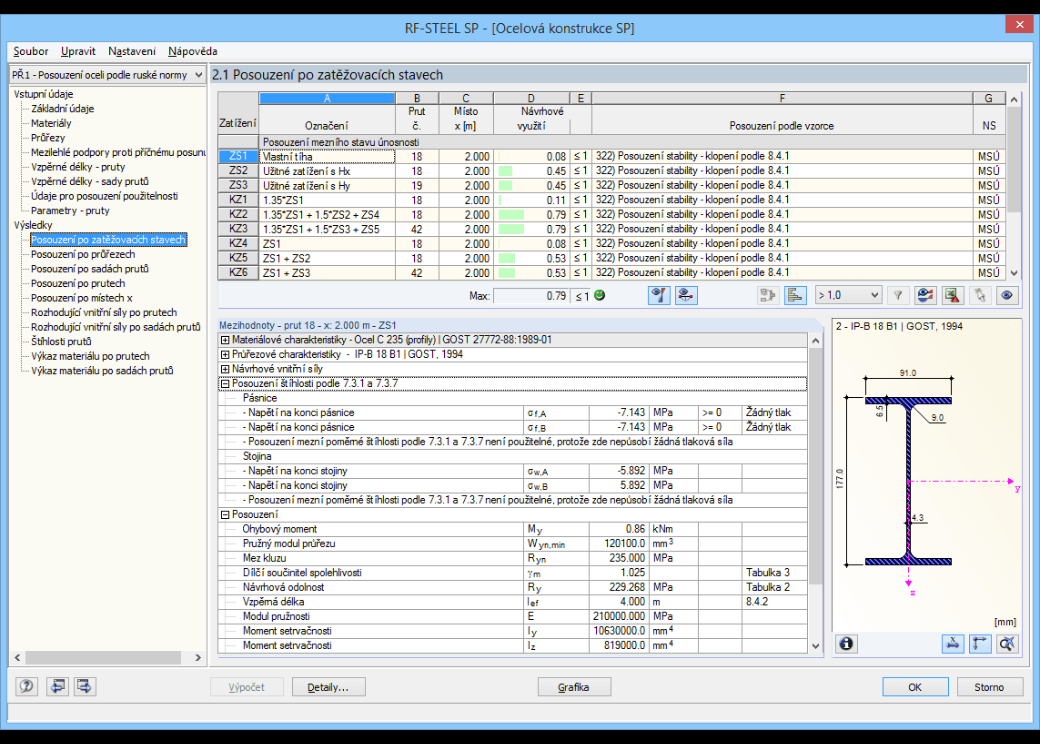Close the RF-STEEL SP window

[x=1019, y=25]
